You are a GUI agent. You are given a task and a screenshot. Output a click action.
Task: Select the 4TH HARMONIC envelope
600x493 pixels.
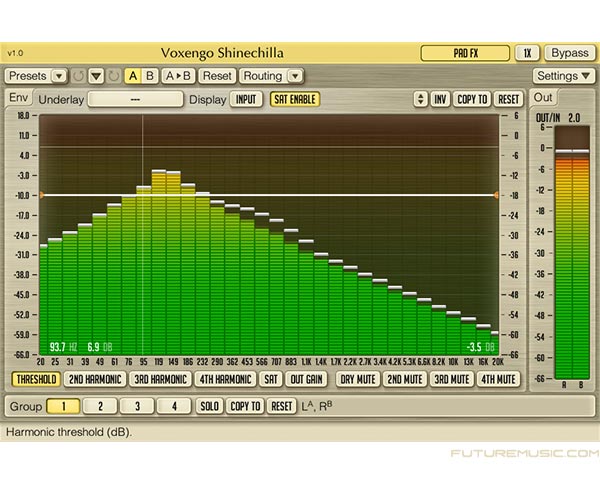point(225,379)
